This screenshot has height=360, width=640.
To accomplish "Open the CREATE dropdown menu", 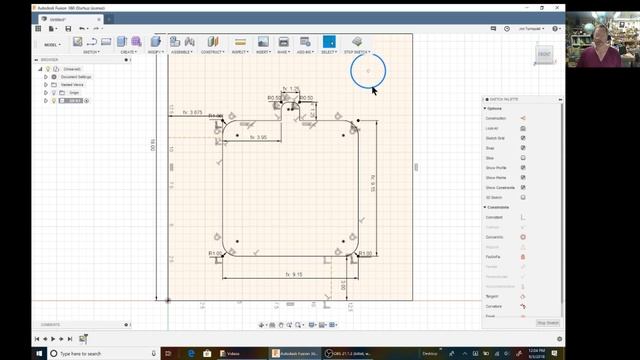I will tap(129, 52).
